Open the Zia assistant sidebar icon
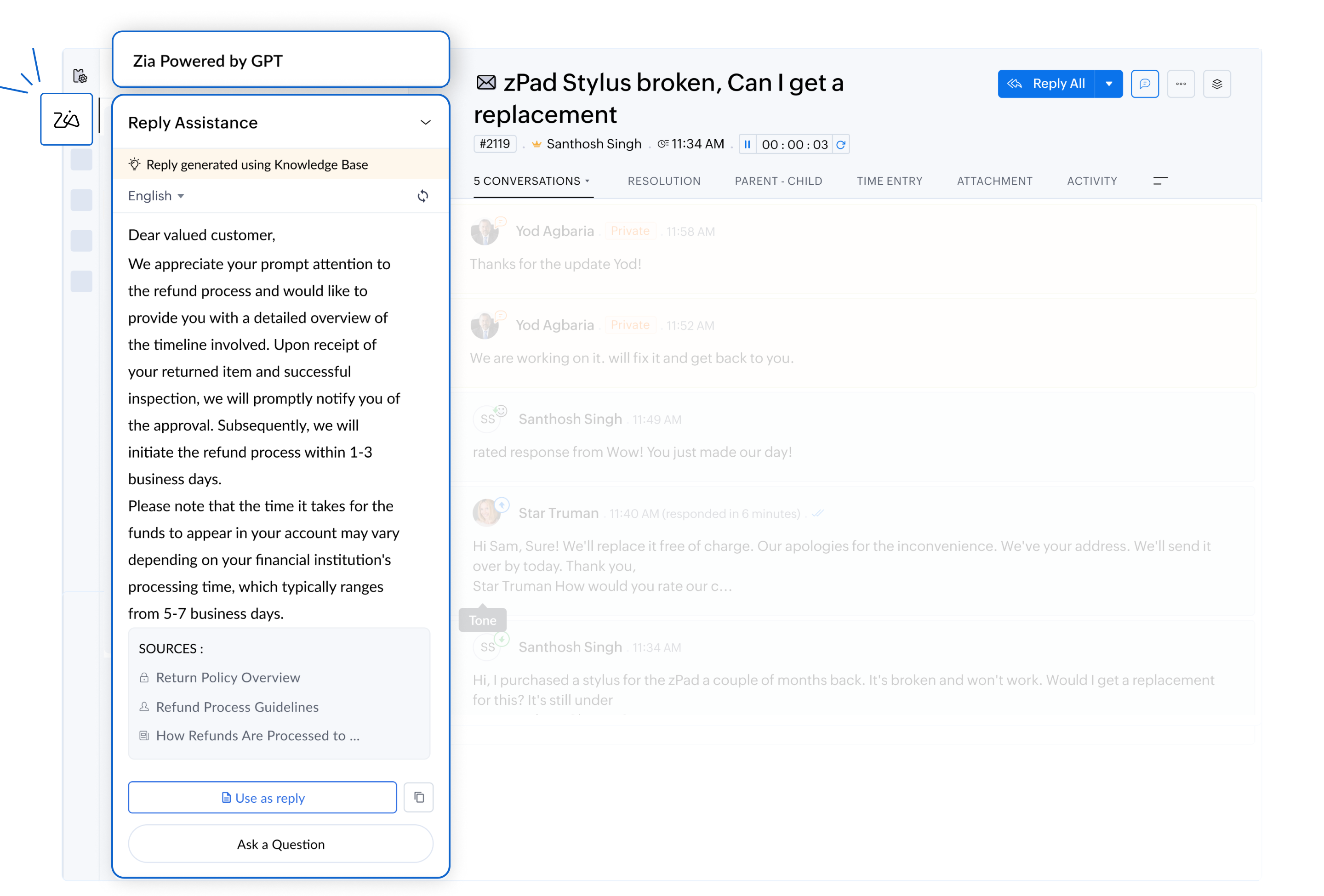Screen dimensions: 1324x896 coord(67,119)
